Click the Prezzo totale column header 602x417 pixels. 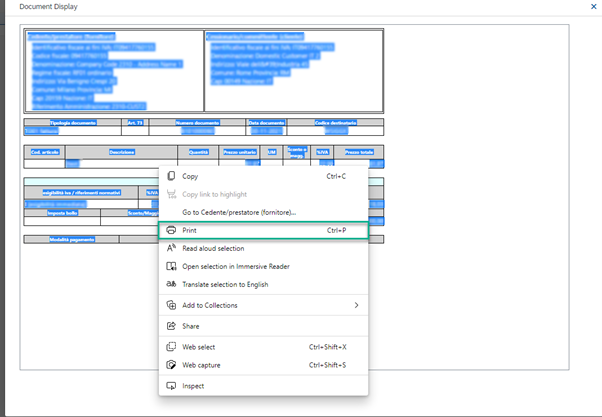tap(359, 152)
